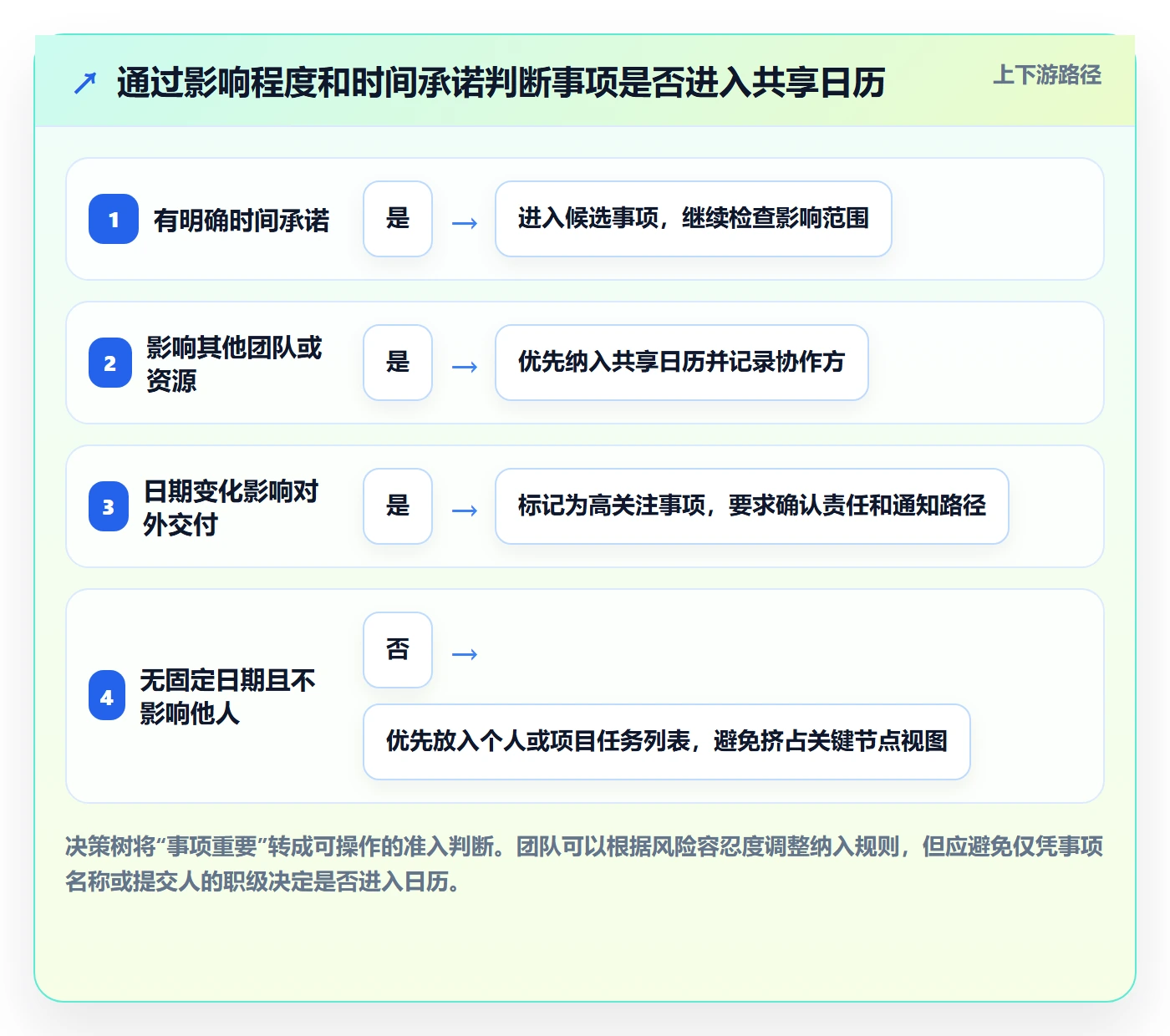Click step number 2 badge
The image size is (1170, 1036).
[110, 363]
